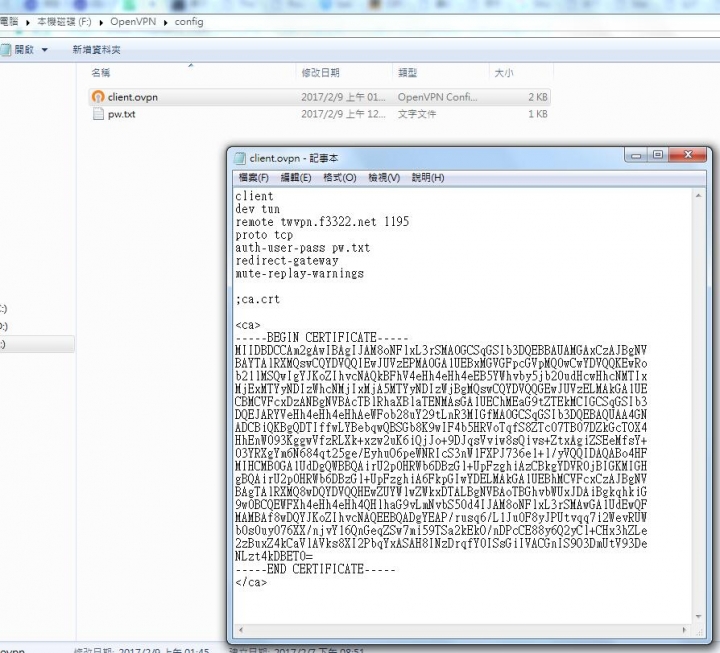Open the 檢視(V) menu in Notepad
This screenshot has height=653, width=720.
pos(384,178)
